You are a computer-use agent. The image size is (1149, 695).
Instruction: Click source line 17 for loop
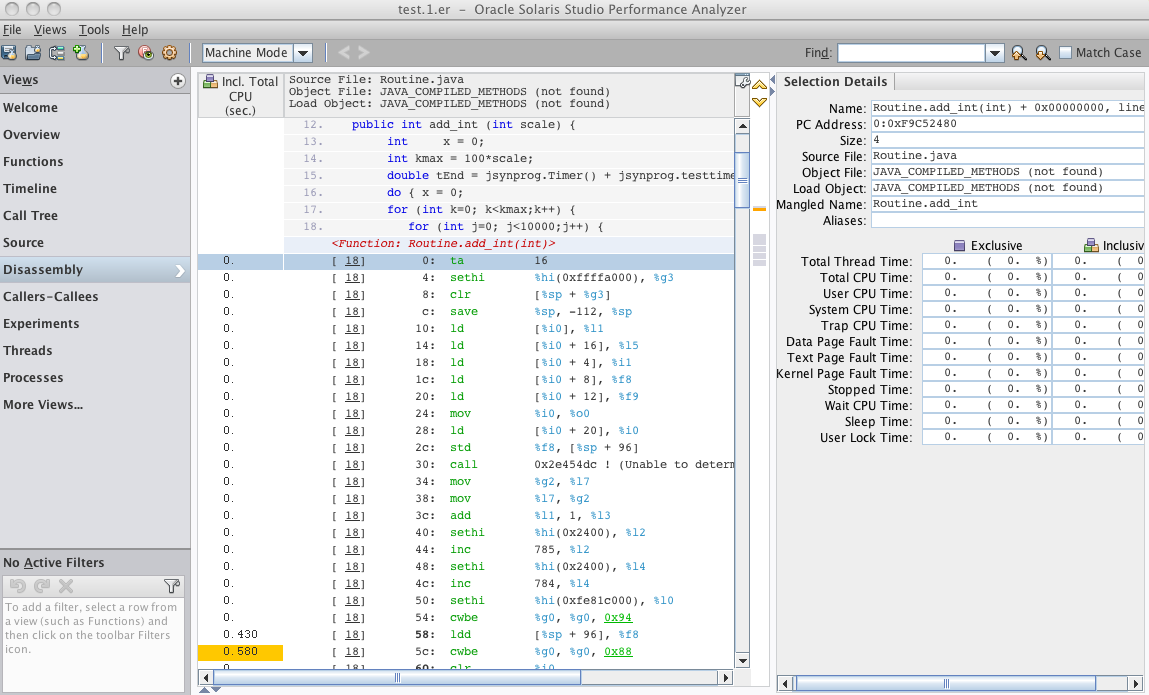(509, 210)
